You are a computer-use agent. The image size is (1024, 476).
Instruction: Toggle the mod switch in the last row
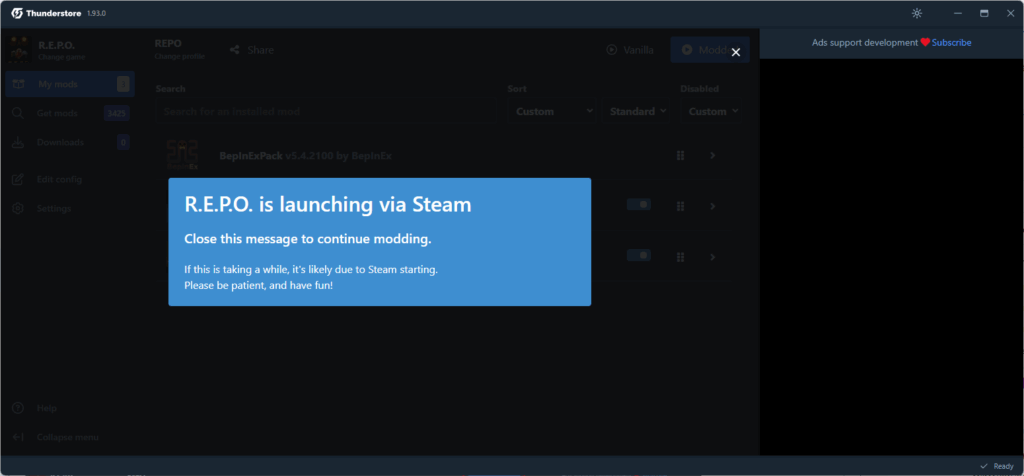pyautogui.click(x=639, y=255)
